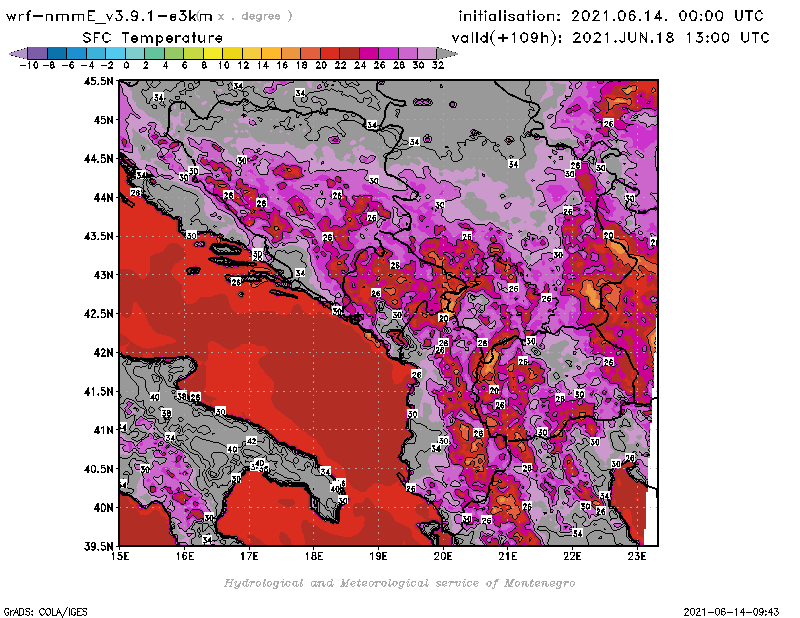Image resolution: width=800 pixels, height=618 pixels.
Task: Click the '23E' longitude axis label
Action: 637,556
